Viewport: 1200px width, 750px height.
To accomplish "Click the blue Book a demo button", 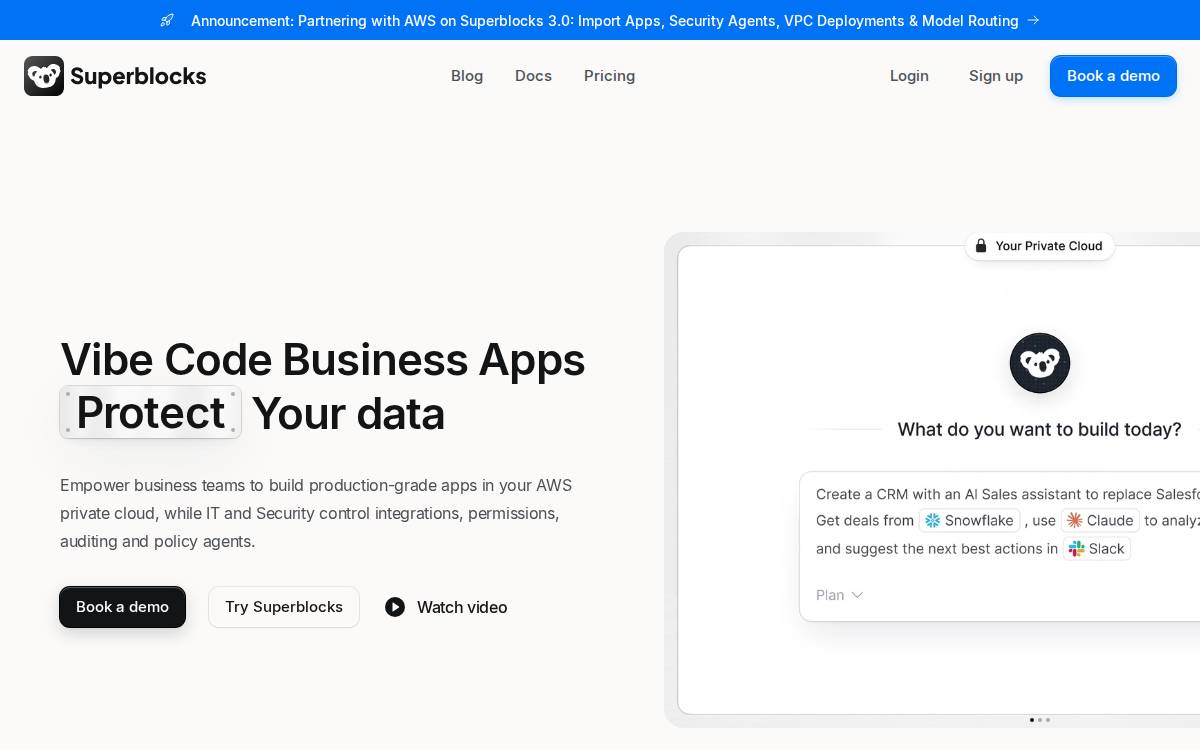I will tap(1113, 76).
